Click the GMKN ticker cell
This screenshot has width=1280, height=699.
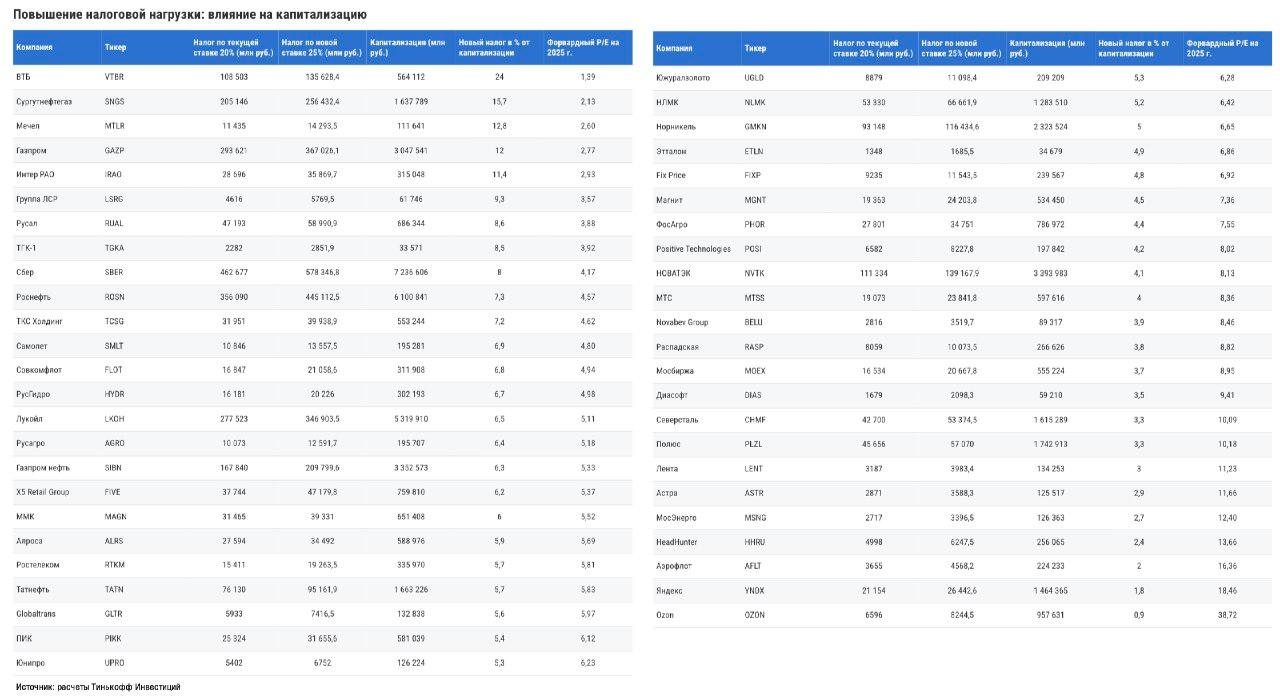pos(756,127)
